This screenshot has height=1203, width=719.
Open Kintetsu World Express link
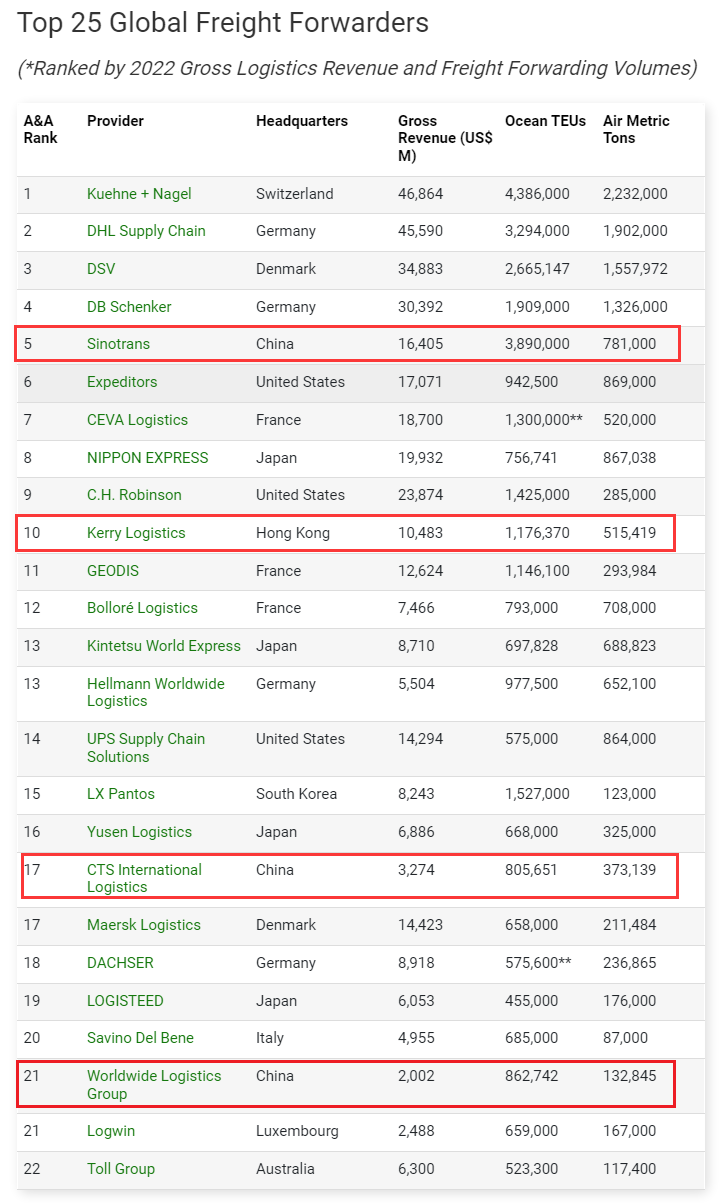pyautogui.click(x=164, y=646)
